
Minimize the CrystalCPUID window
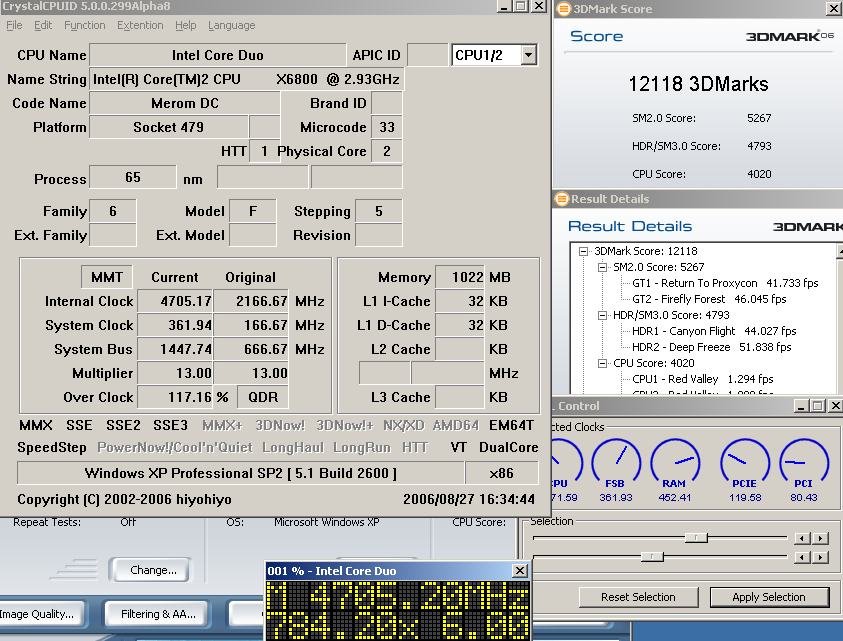[x=504, y=6]
